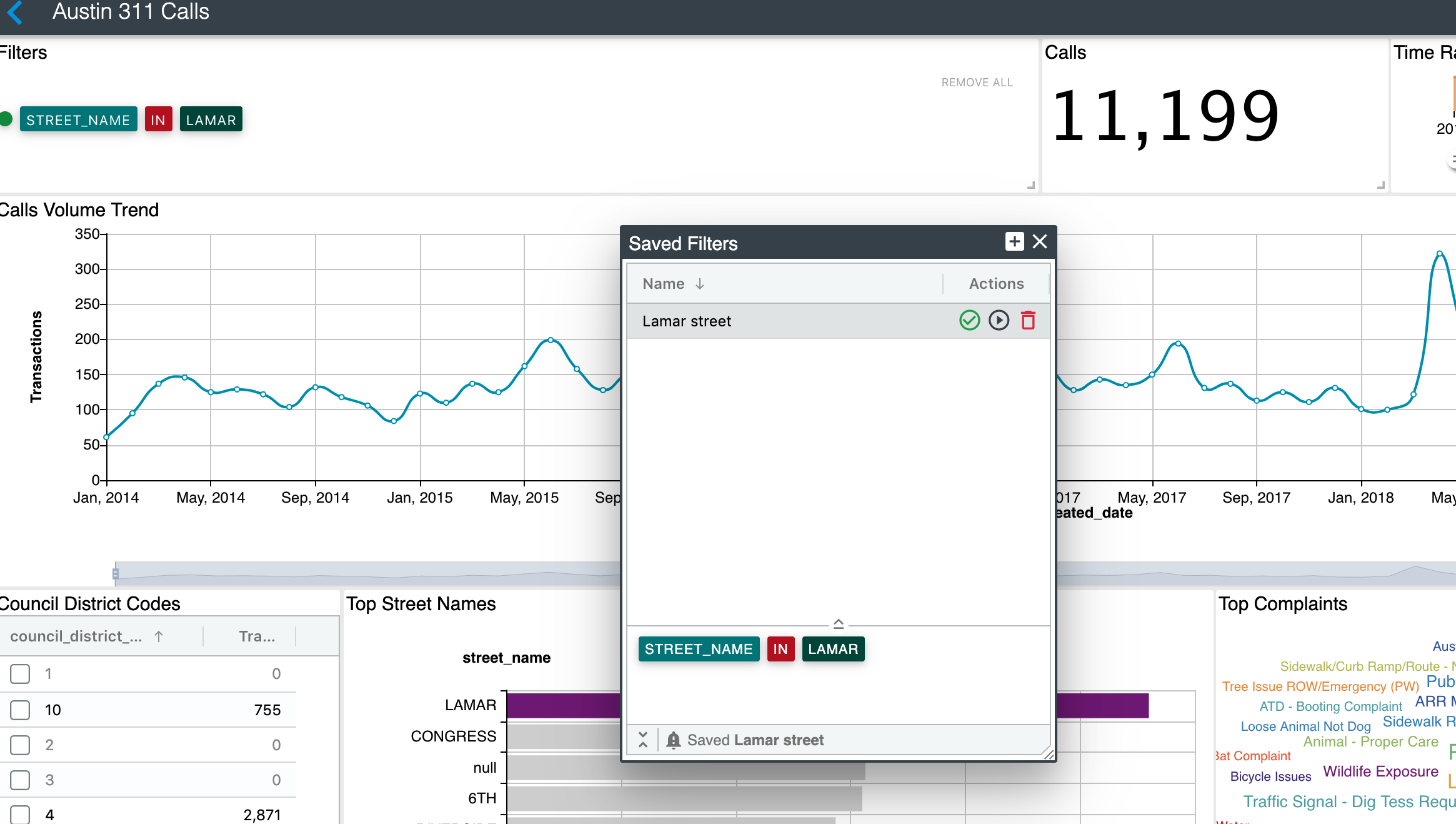Sort saved filters by Name column
Screen dimensions: 1456x824
click(x=674, y=284)
